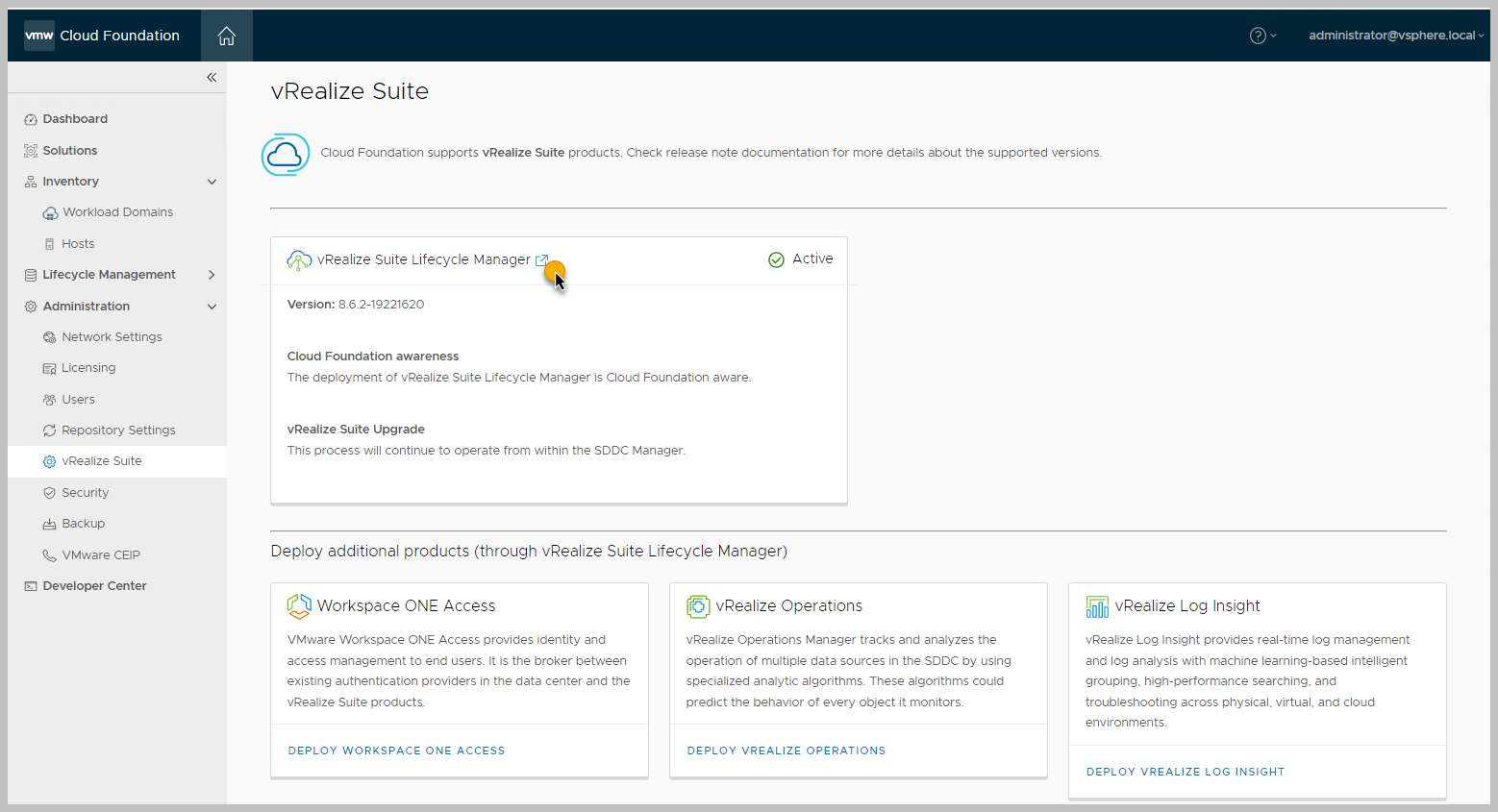
Task: Open the help question mark menu
Action: click(1261, 36)
